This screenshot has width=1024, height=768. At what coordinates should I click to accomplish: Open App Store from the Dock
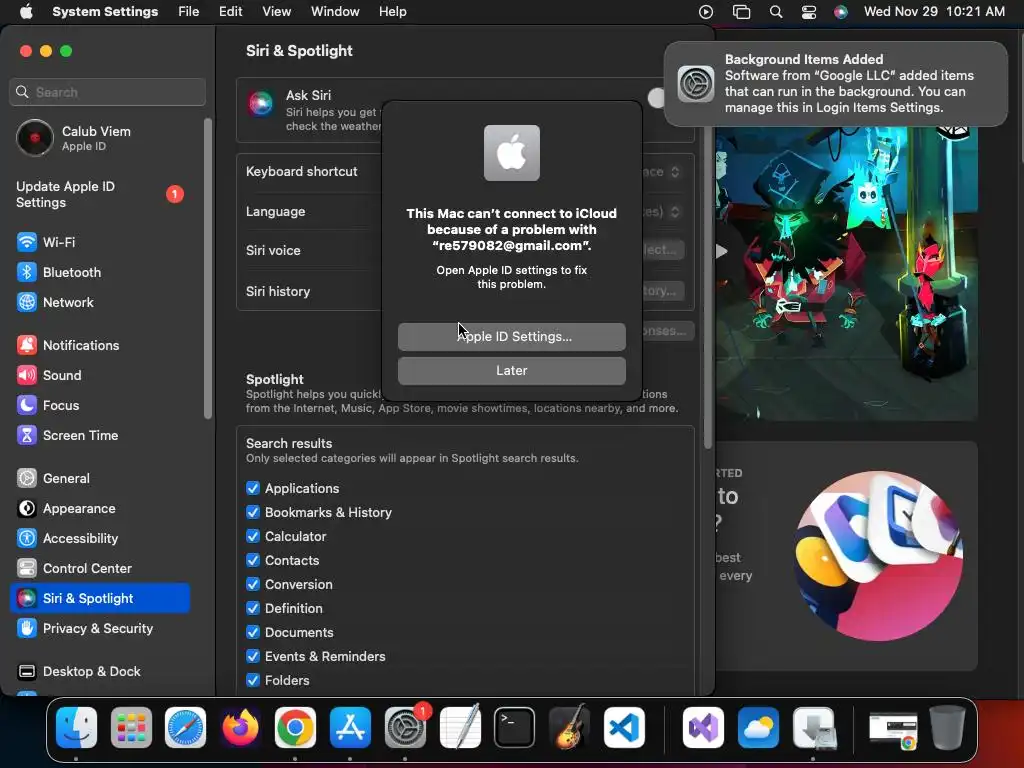350,728
